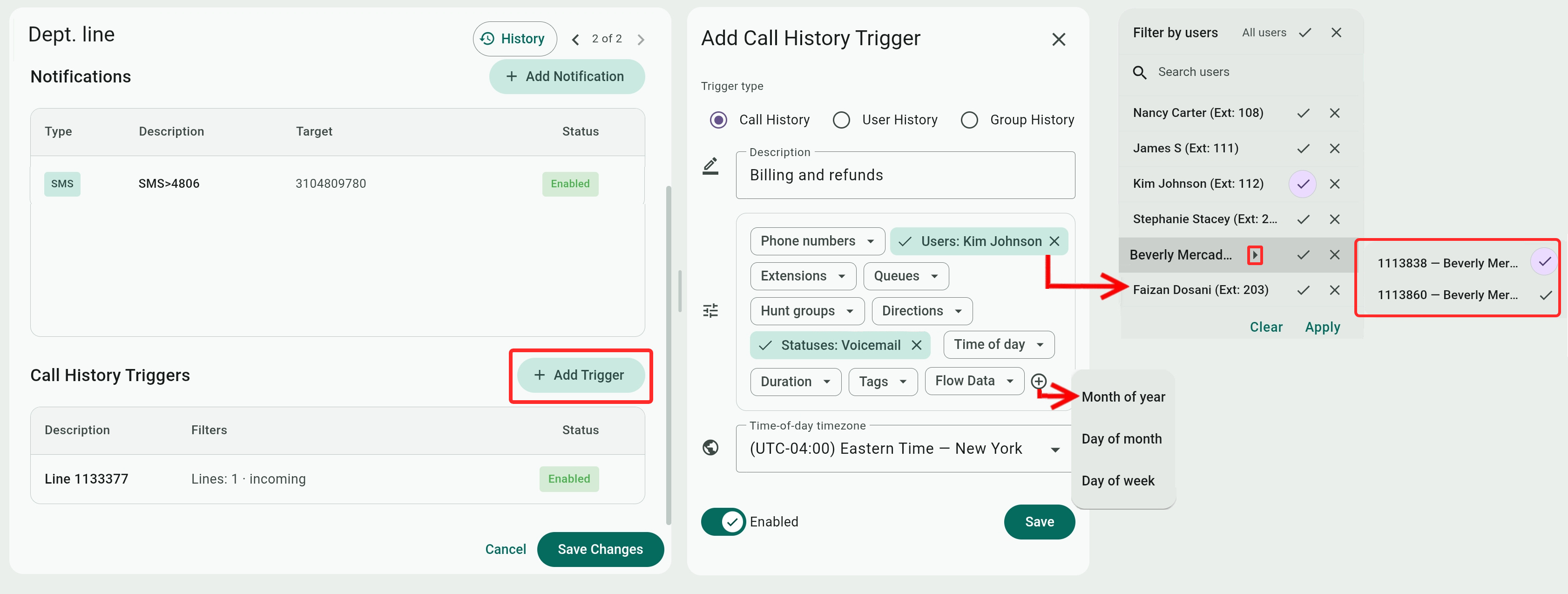Select the Faizan Dosani (Ext: 203) name
The height and width of the screenshot is (594, 1568).
[1200, 291]
